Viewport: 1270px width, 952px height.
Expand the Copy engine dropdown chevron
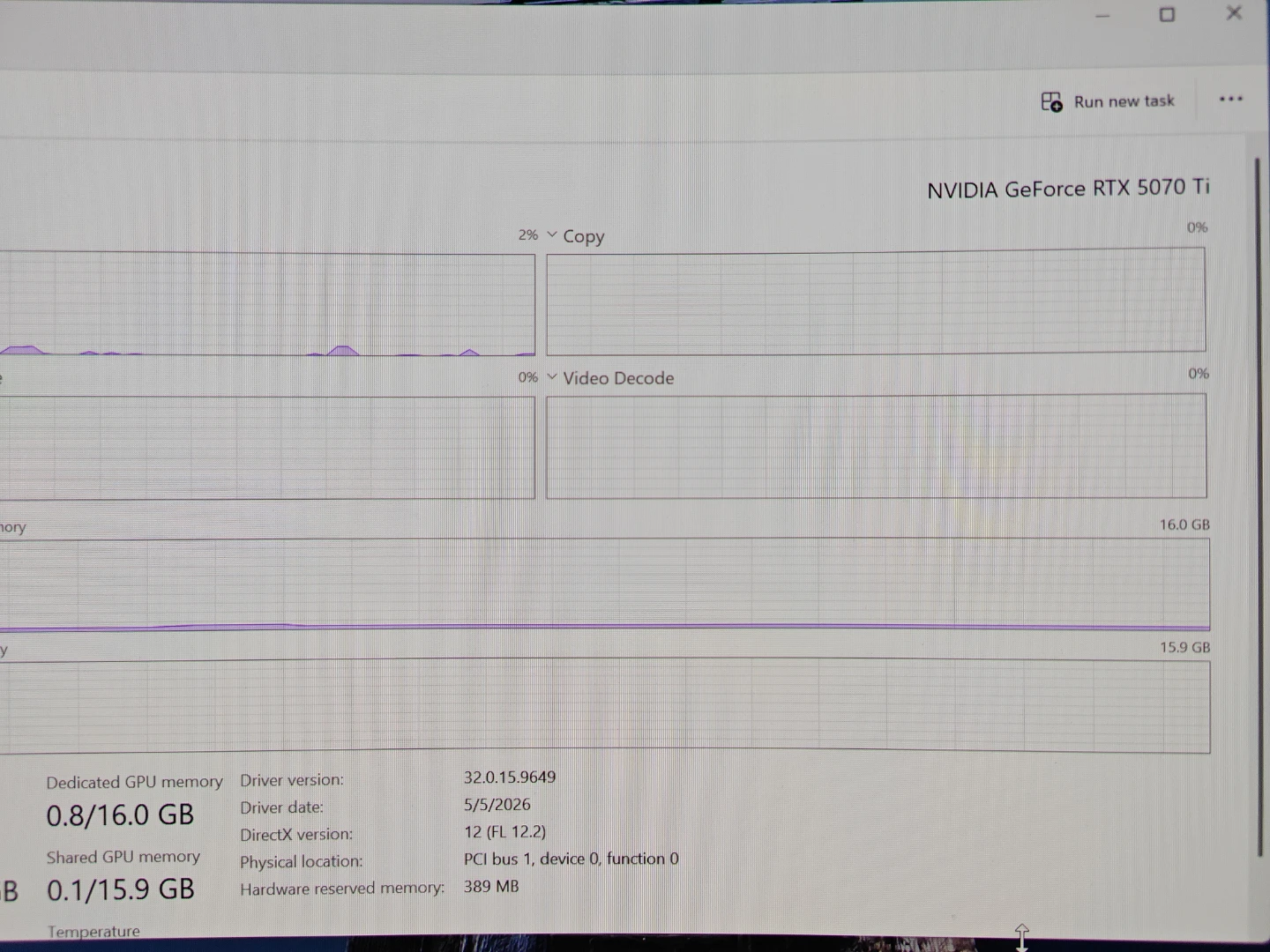pos(552,234)
